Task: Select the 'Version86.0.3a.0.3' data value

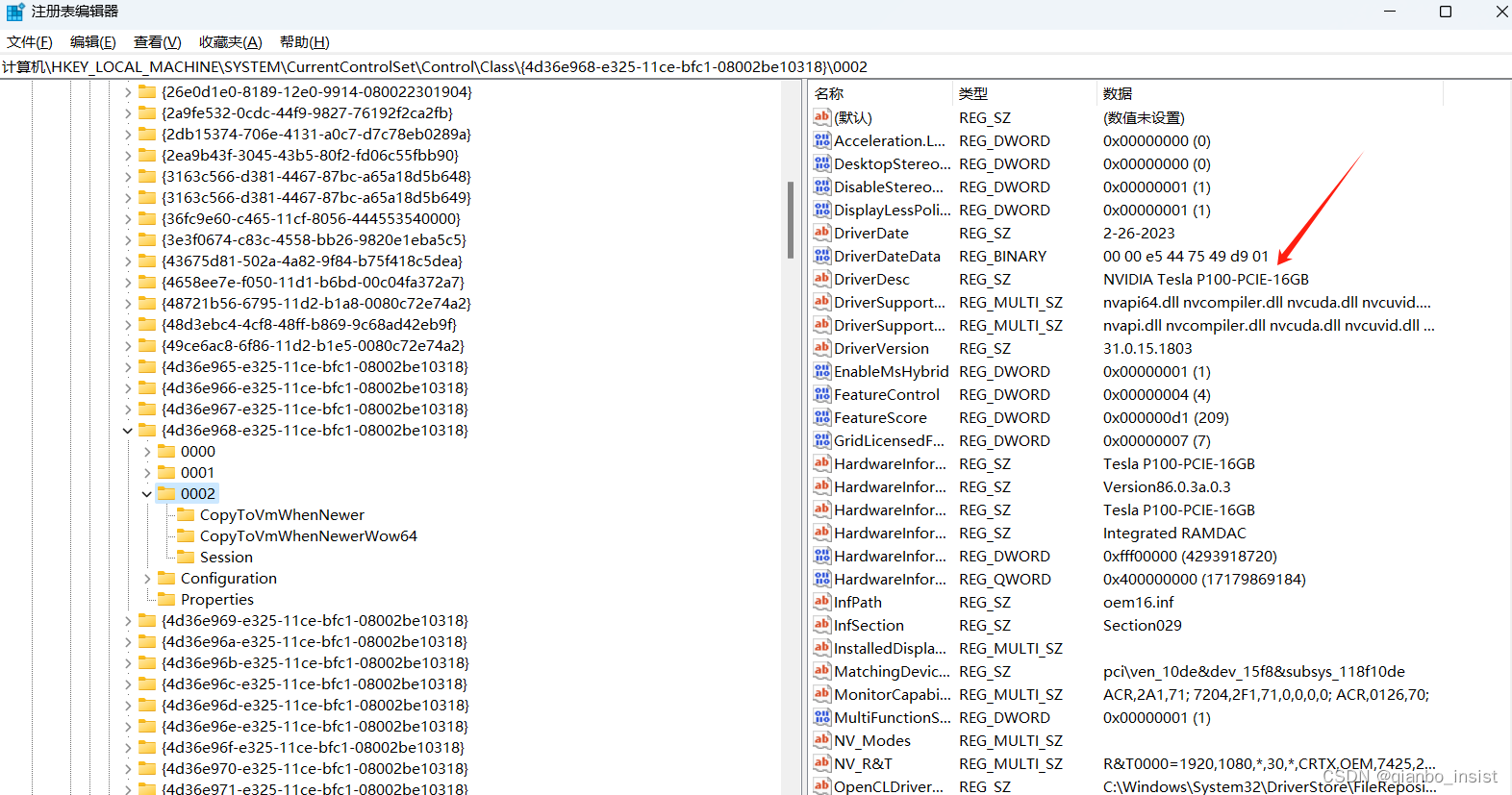Action: click(x=1167, y=487)
